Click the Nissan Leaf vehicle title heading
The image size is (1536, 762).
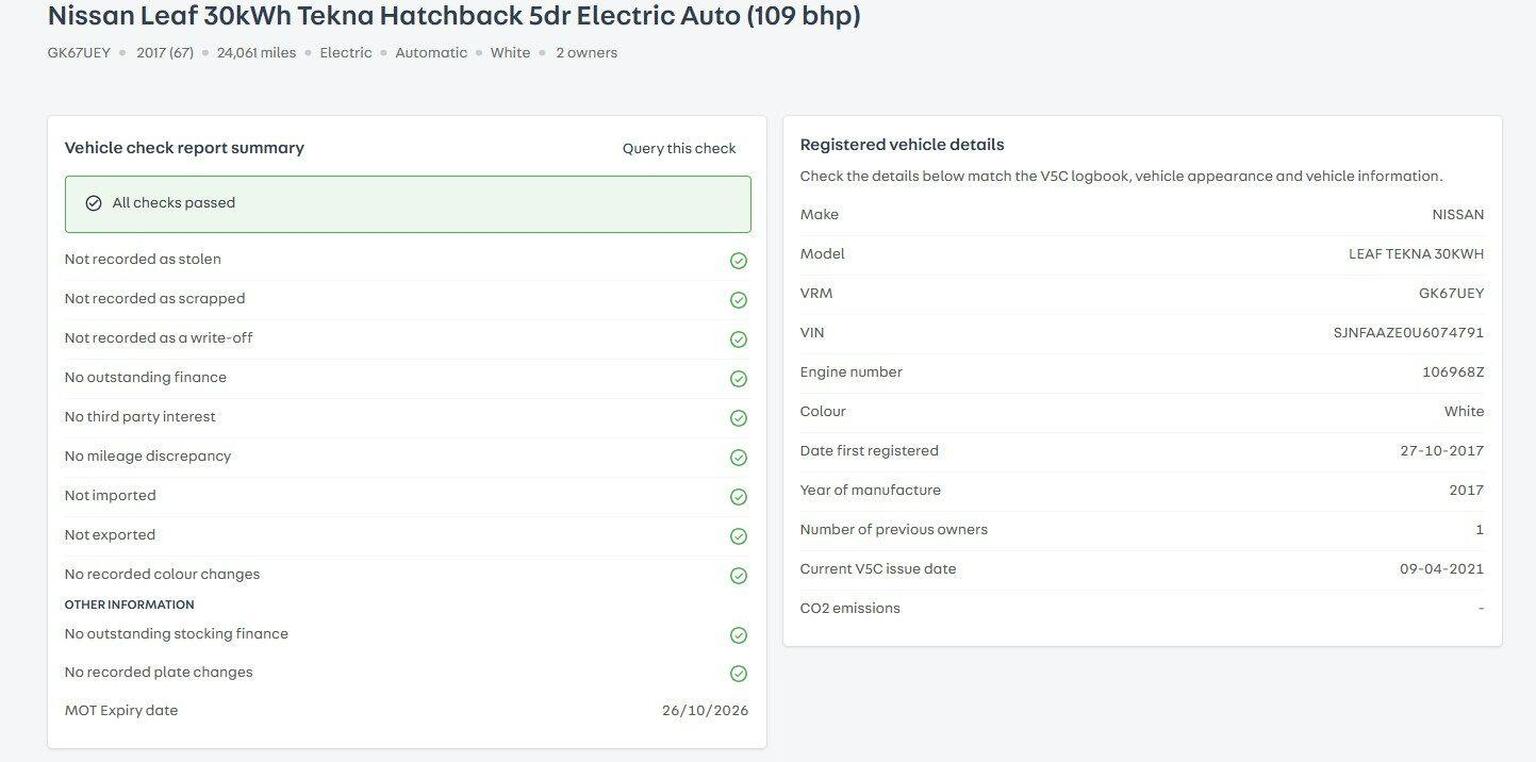click(454, 16)
